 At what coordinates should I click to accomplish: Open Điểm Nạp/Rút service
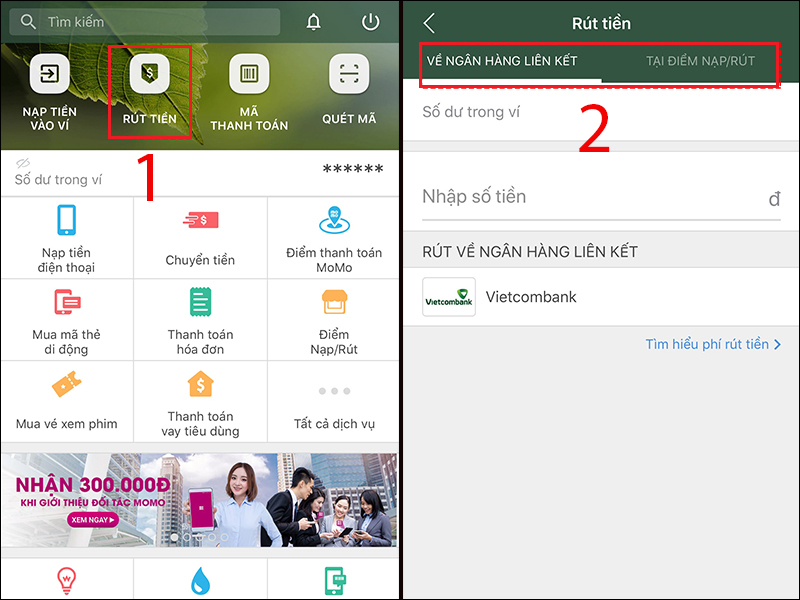(x=334, y=320)
